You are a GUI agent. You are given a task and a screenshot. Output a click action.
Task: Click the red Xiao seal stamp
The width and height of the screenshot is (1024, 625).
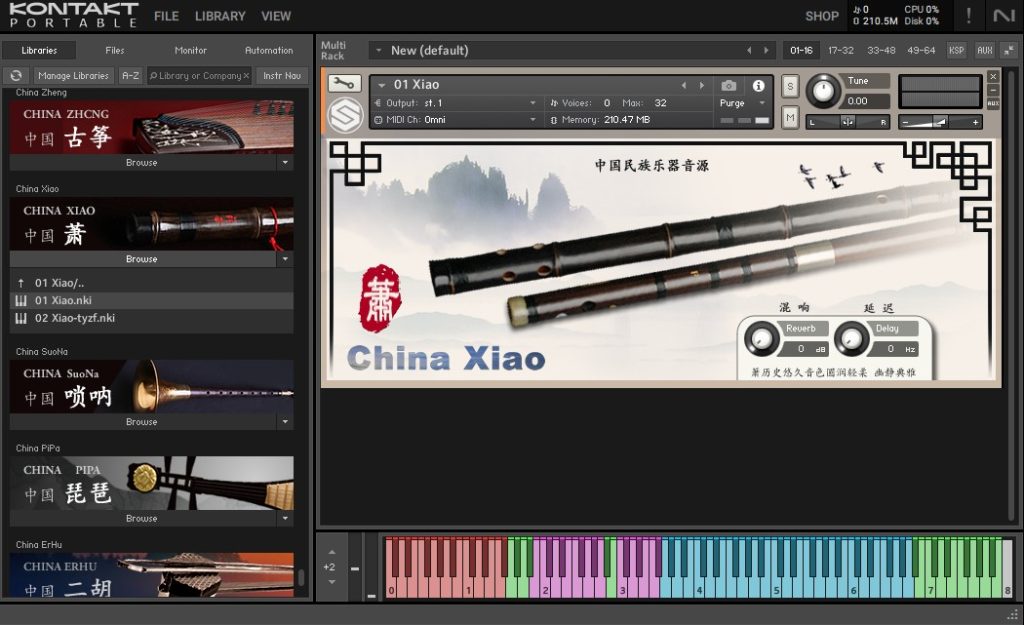point(379,298)
